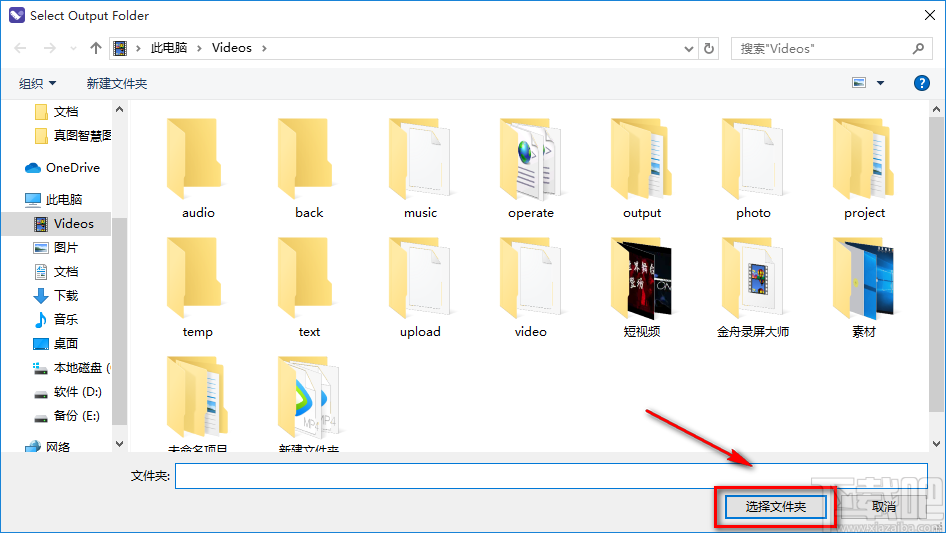
Task: Open 备份 (E:) drive
Action: tap(66, 416)
